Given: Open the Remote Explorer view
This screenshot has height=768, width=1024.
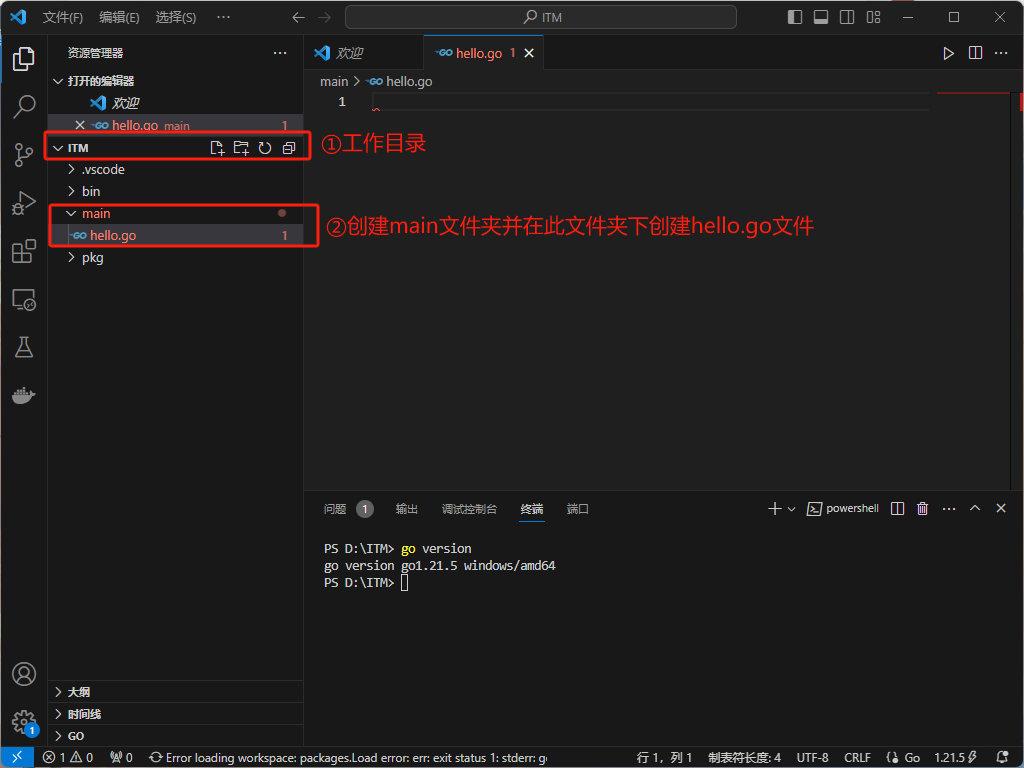Looking at the screenshot, I should [x=24, y=300].
